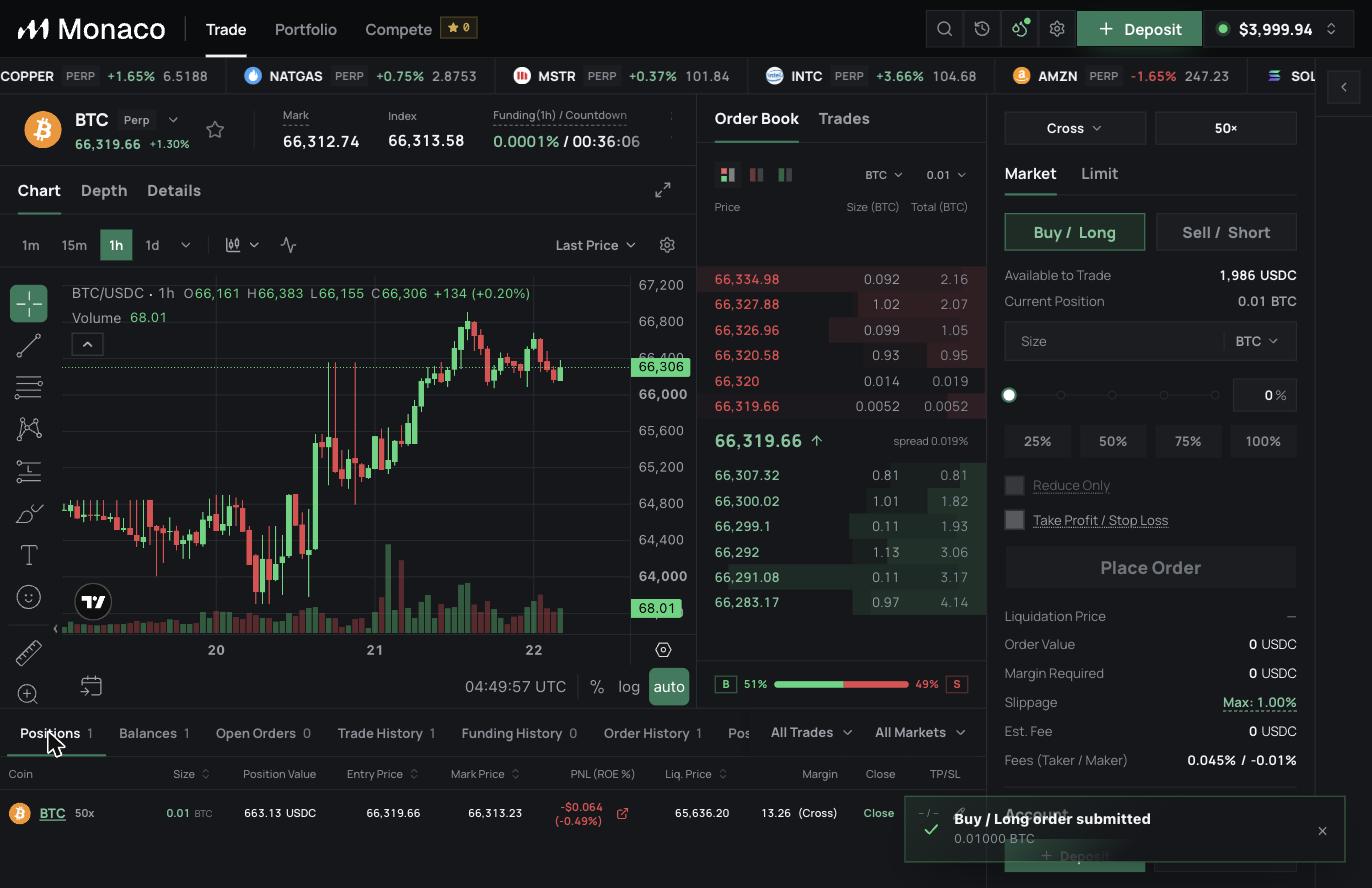Click the Deposit button in header
This screenshot has height=888, width=1372.
click(x=1139, y=29)
